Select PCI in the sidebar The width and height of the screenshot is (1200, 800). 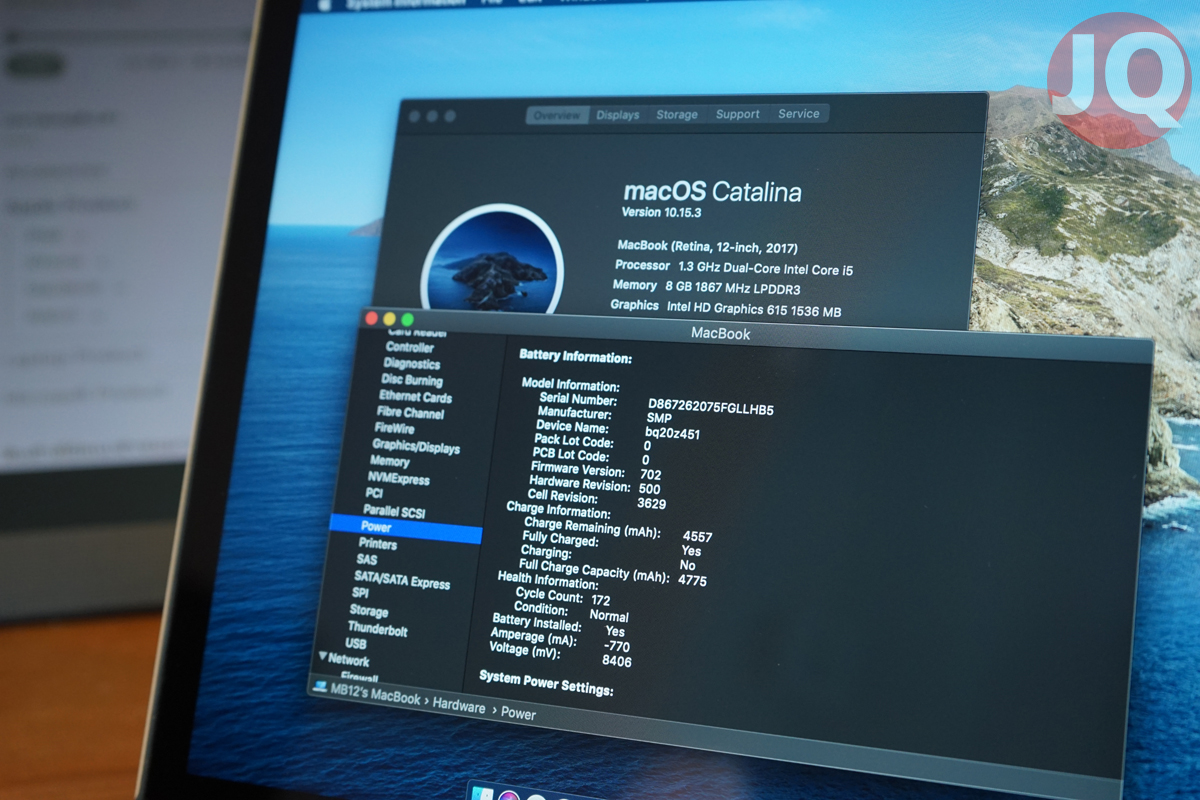point(374,493)
